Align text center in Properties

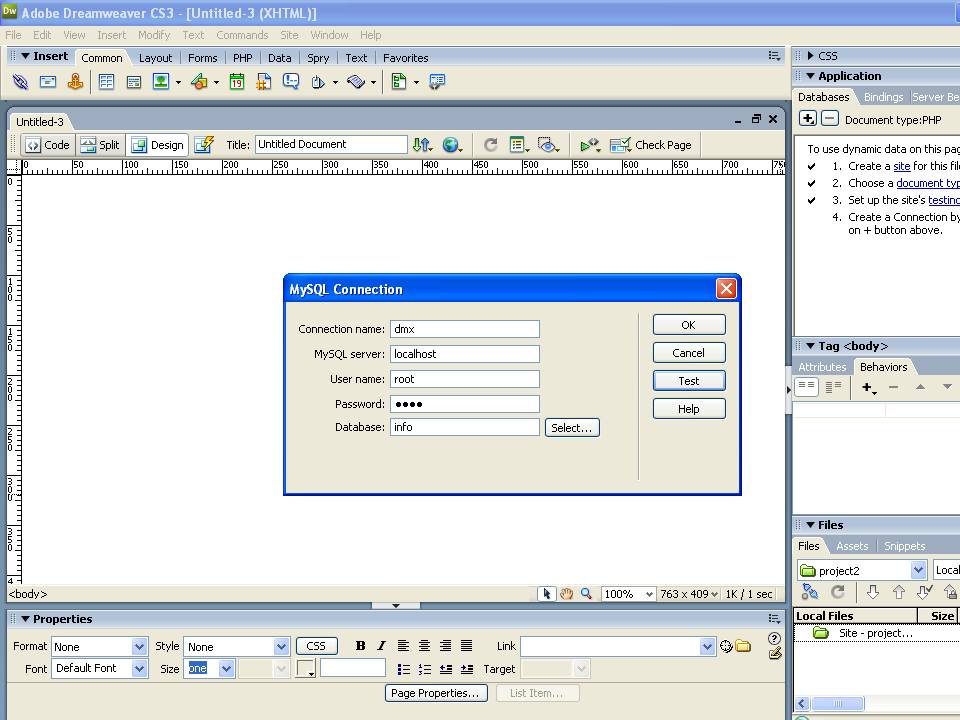[424, 646]
